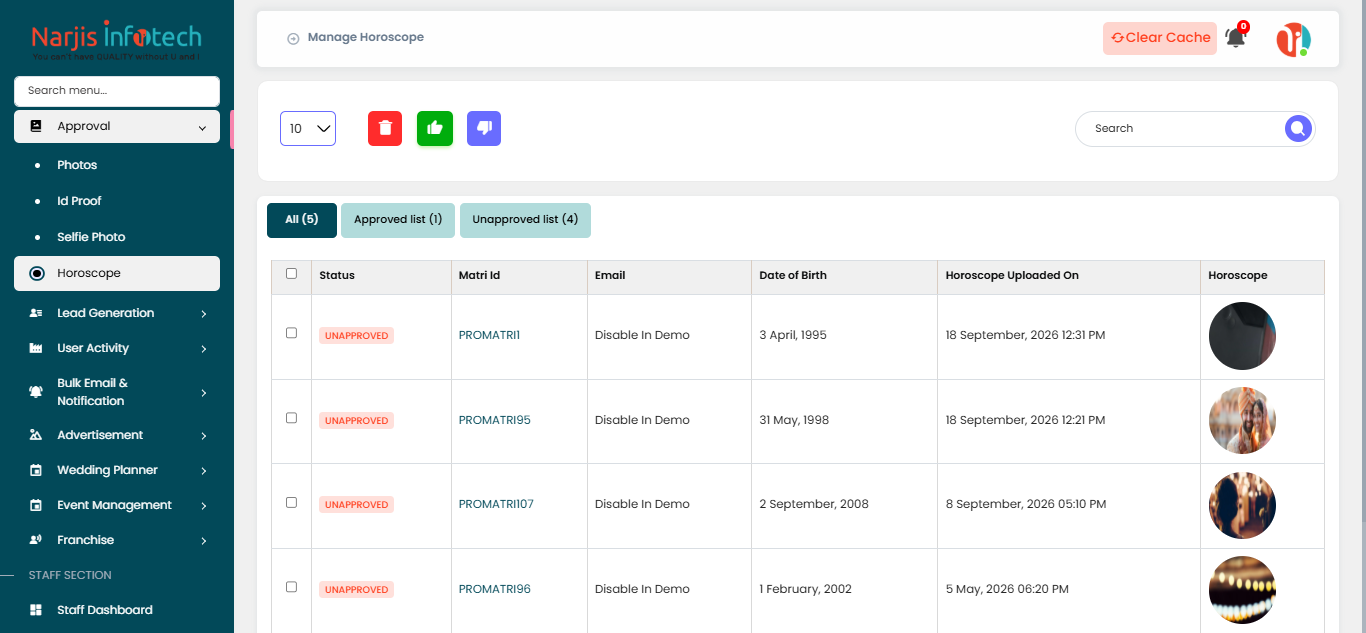
Task: Check the row checkbox for PROMATRI95
Action: pyautogui.click(x=292, y=418)
